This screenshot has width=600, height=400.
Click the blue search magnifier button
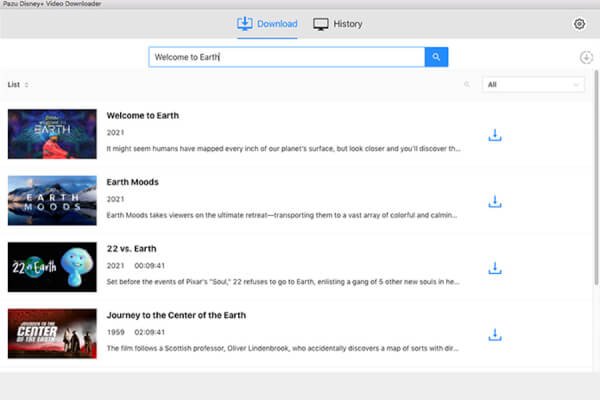coord(436,57)
